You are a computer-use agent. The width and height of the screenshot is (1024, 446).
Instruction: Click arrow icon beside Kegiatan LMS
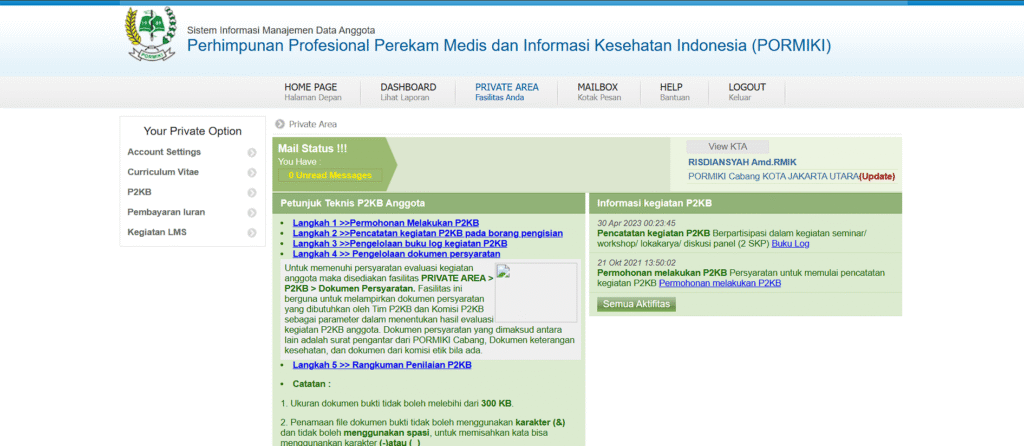pos(252,233)
